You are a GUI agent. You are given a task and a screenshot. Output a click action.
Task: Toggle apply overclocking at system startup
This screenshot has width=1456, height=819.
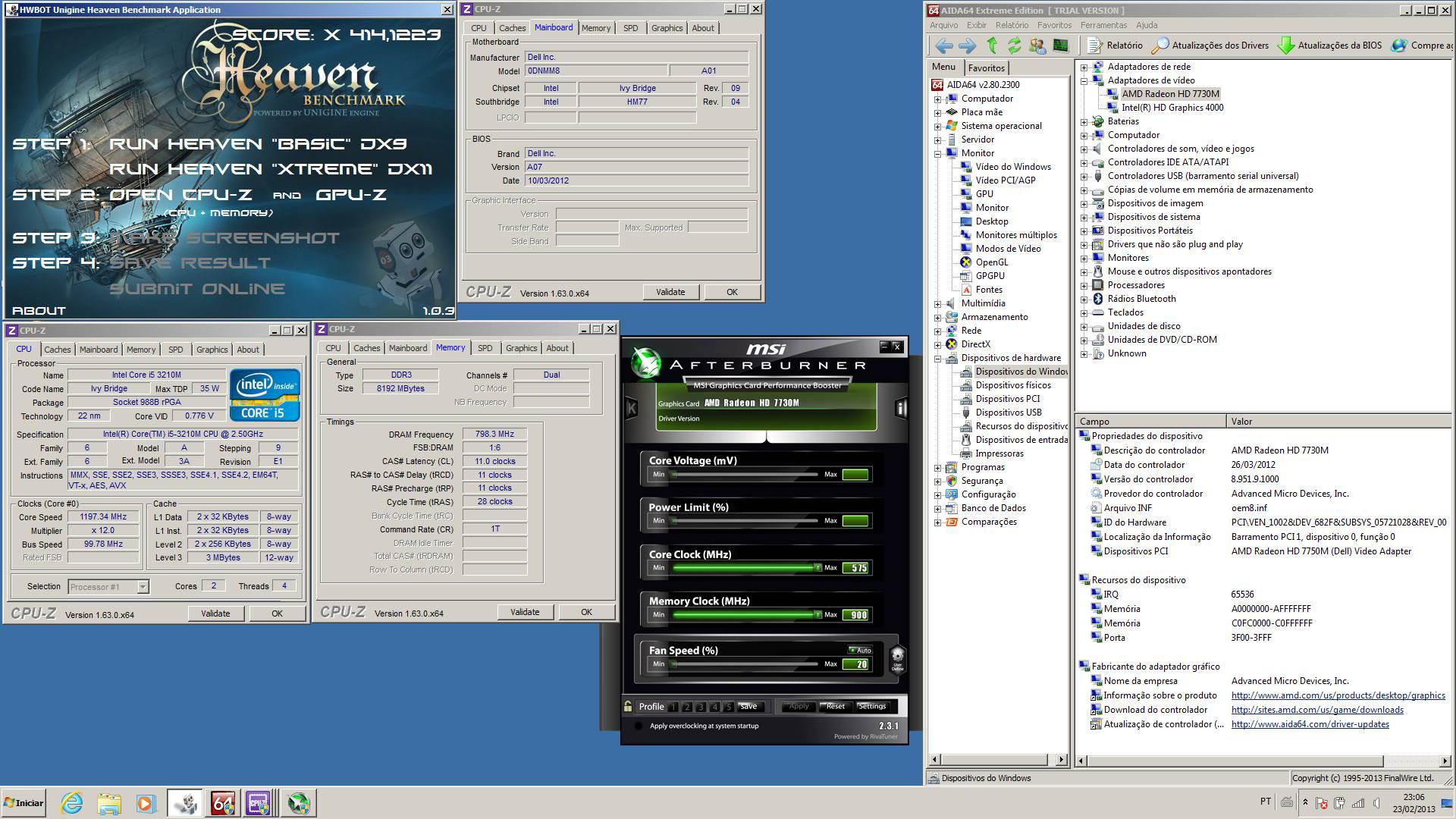pyautogui.click(x=638, y=726)
